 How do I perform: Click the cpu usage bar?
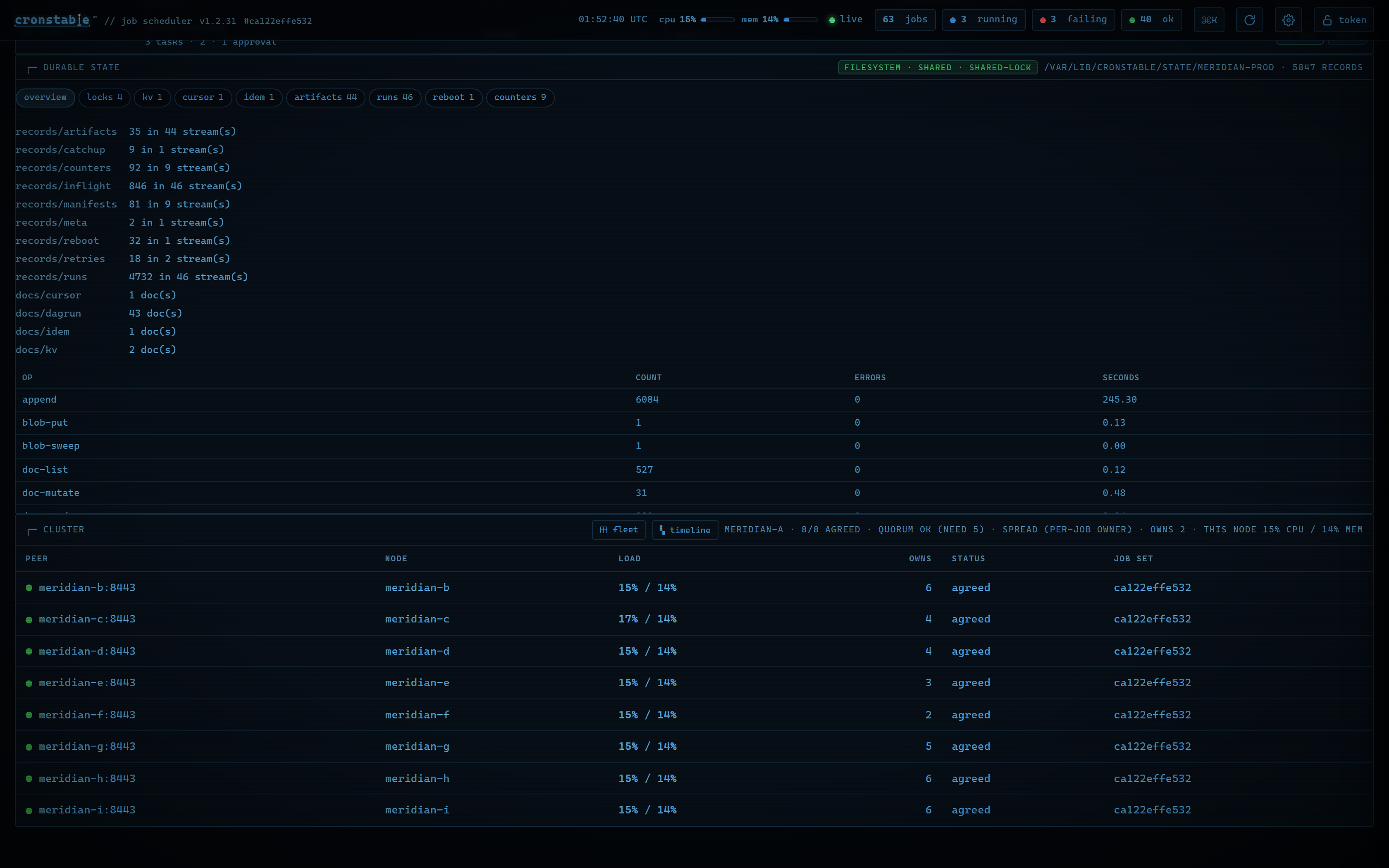pyautogui.click(x=718, y=19)
